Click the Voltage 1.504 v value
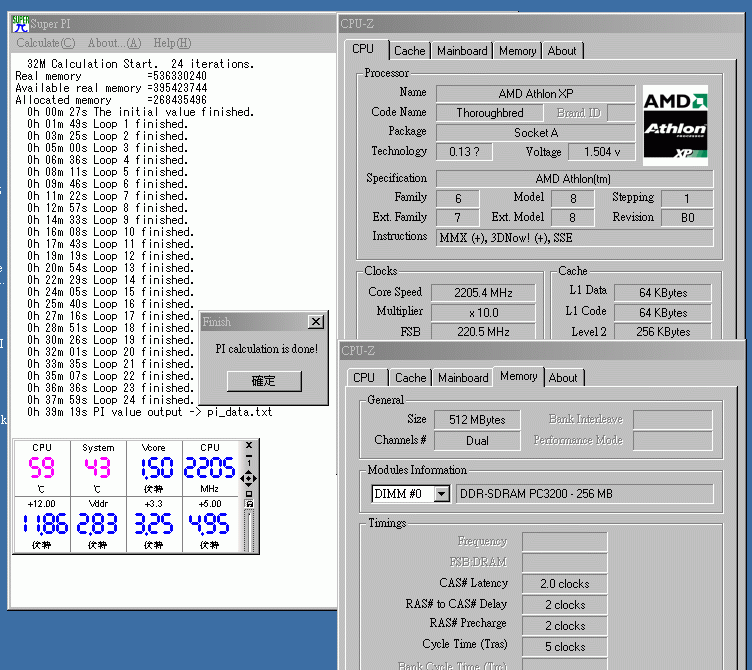This screenshot has width=752, height=670. click(601, 152)
